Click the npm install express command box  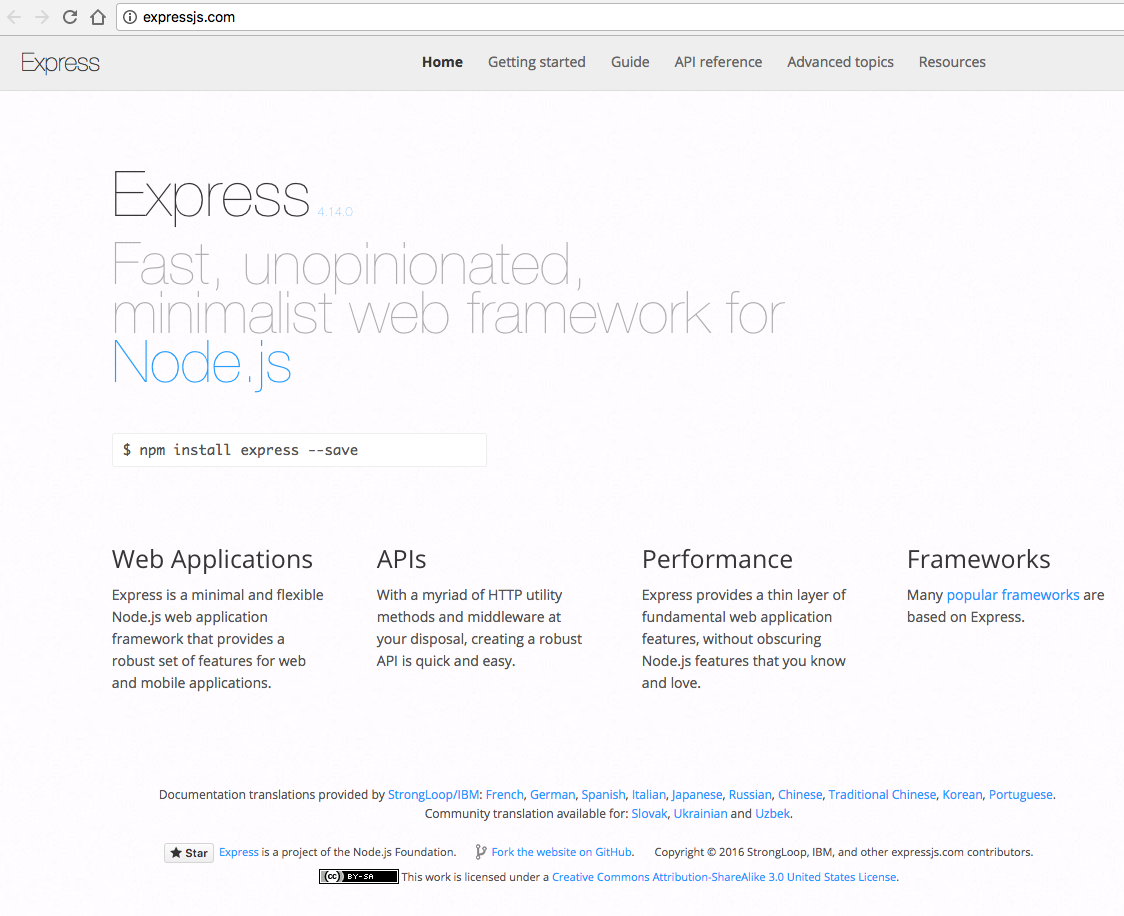tap(299, 450)
